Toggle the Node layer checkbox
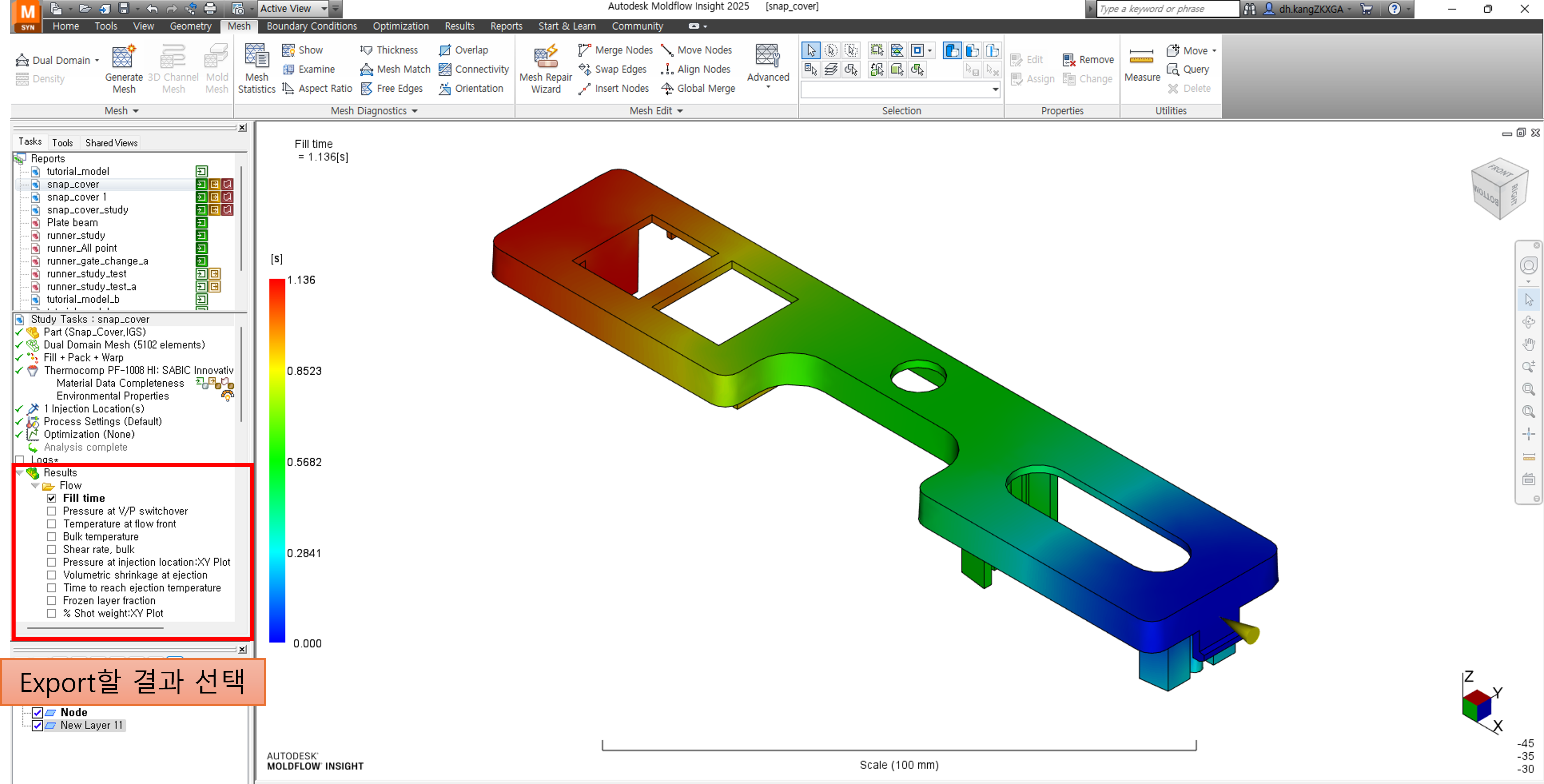The width and height of the screenshot is (1544, 784). point(37,713)
